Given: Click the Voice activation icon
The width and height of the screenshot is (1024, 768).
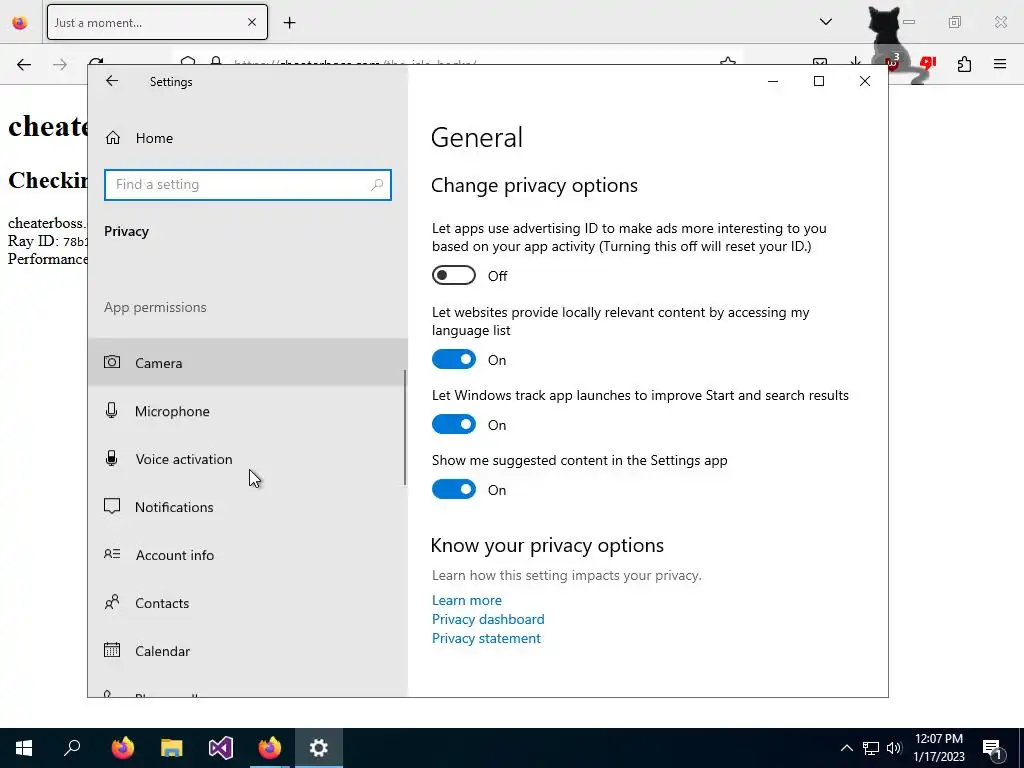Looking at the screenshot, I should pyautogui.click(x=112, y=458).
